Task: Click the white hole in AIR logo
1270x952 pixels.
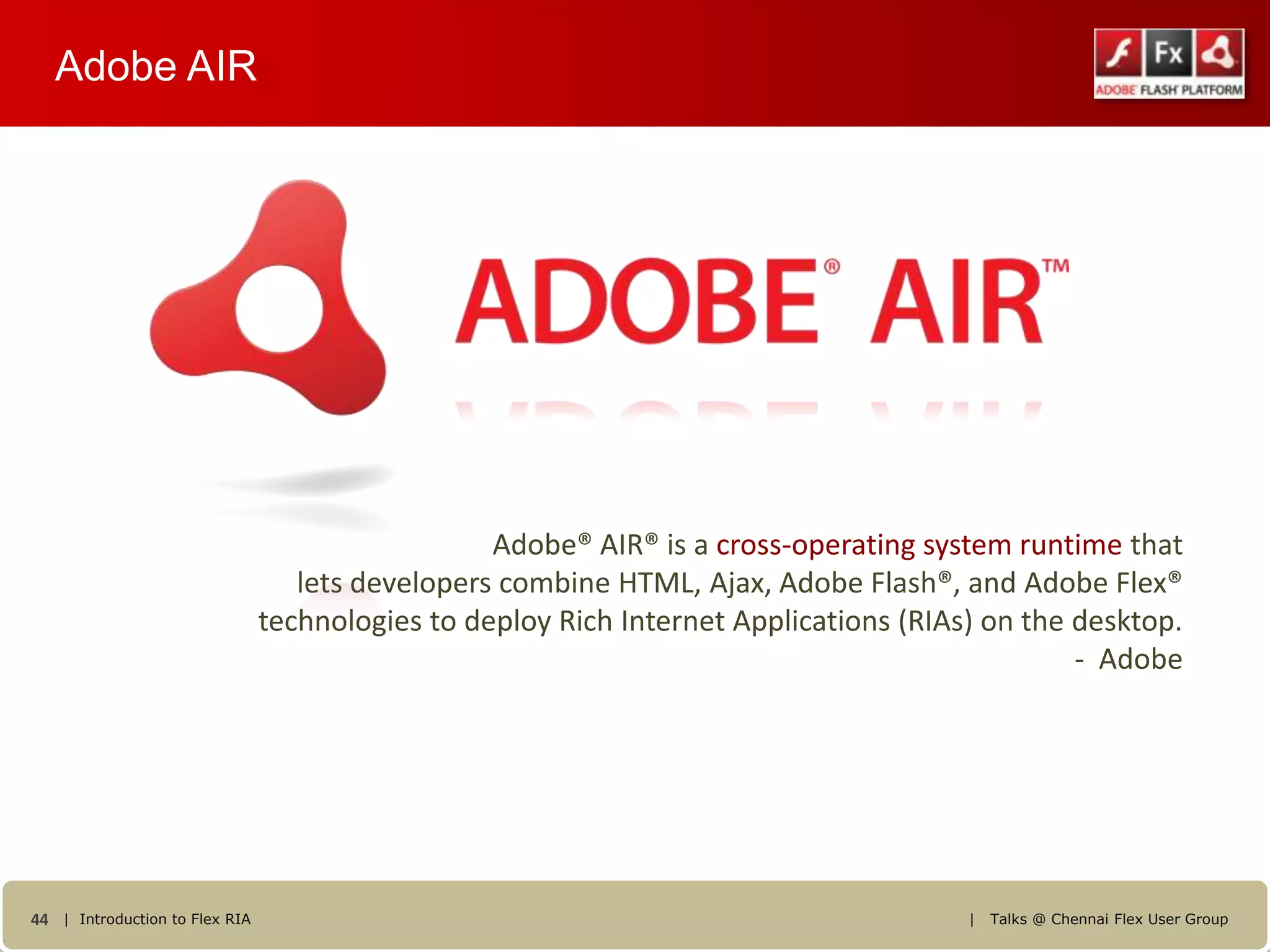Action: click(x=279, y=309)
